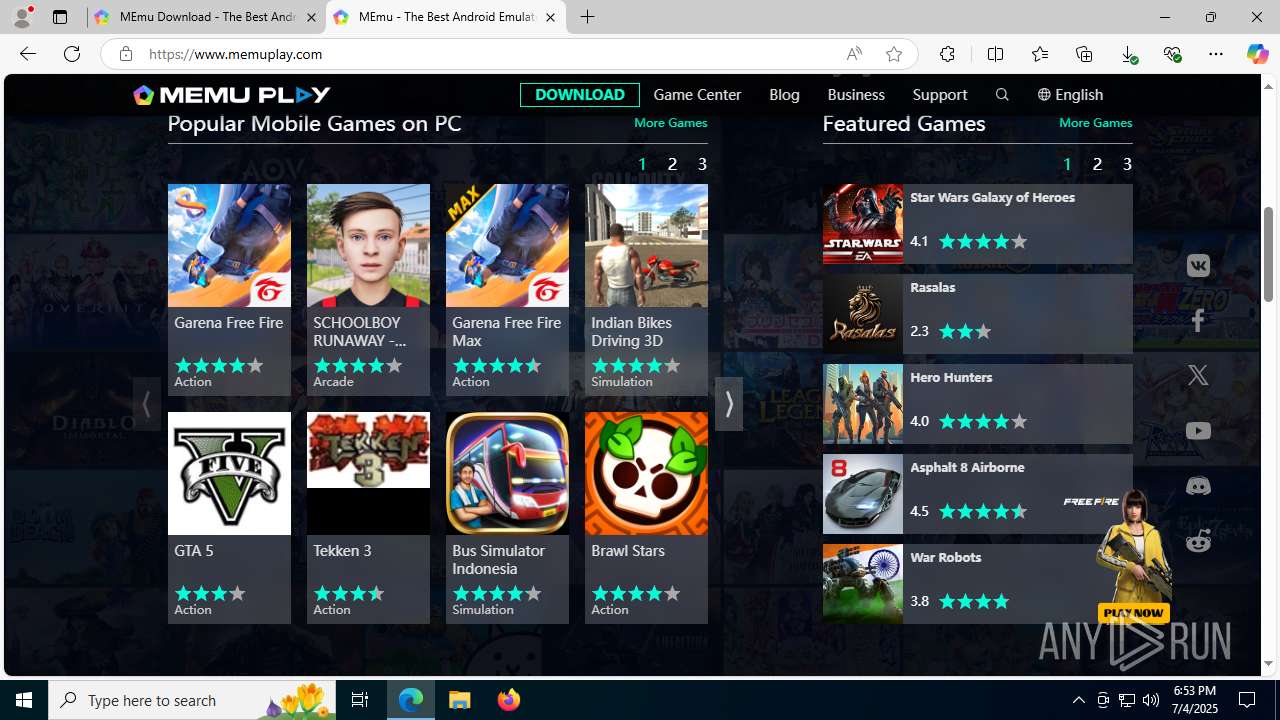Add this page to favorites (star)
The height and width of the screenshot is (720, 1280).
coord(894,54)
